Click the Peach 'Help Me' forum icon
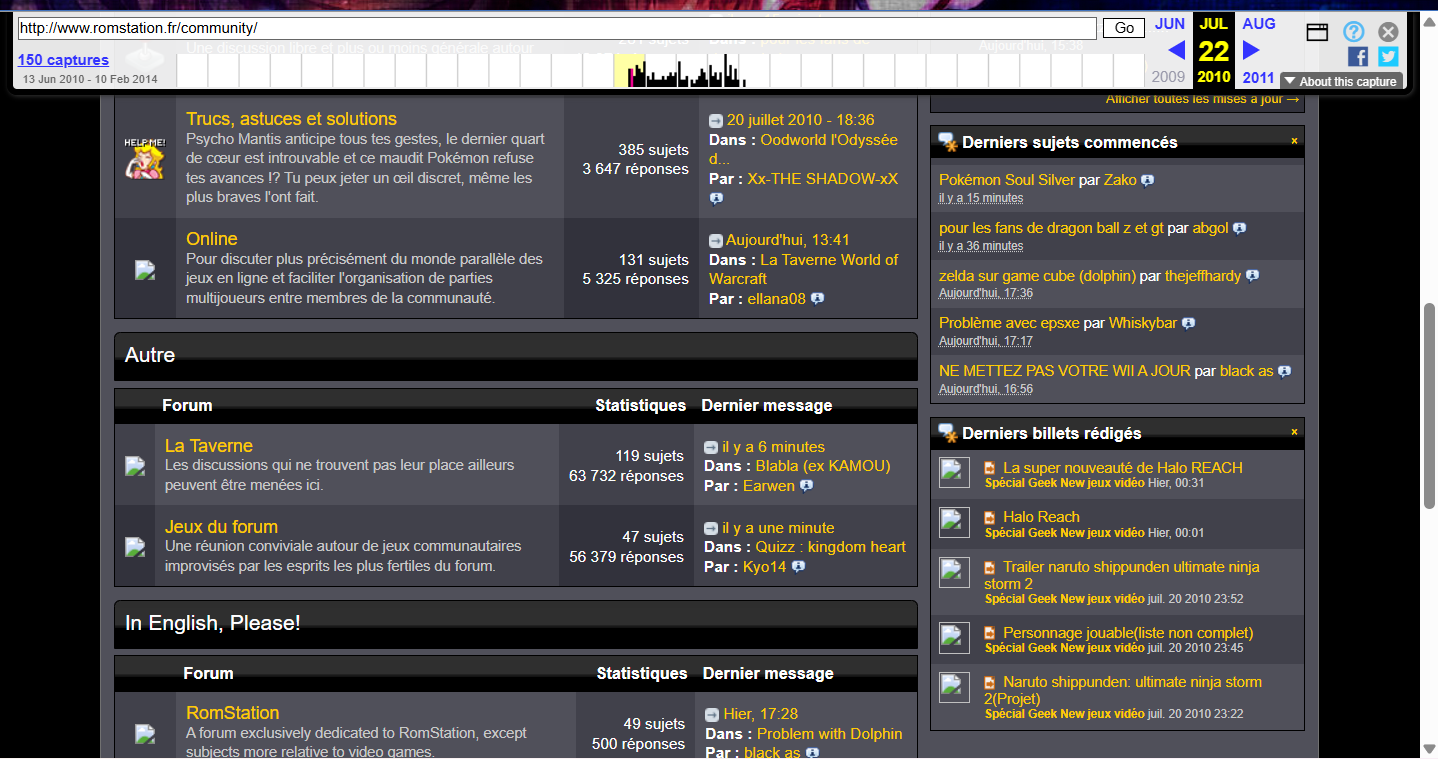 [x=144, y=158]
